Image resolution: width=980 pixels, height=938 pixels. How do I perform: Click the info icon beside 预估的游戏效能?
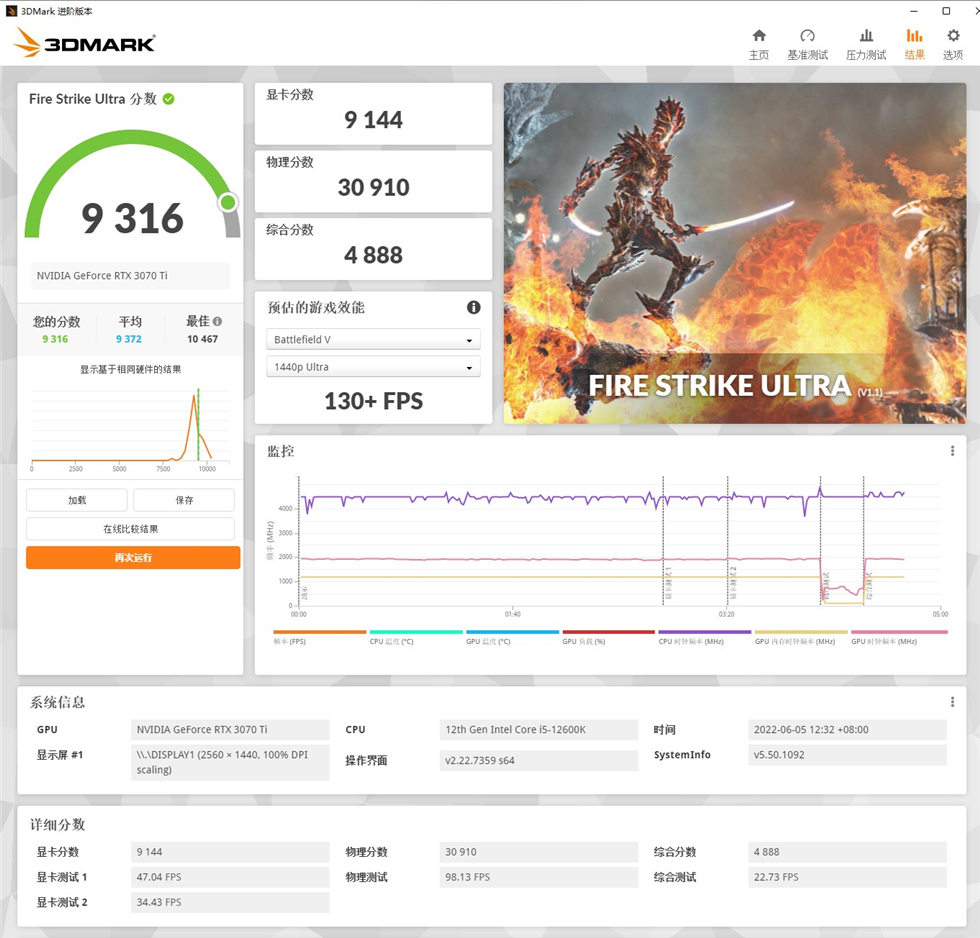[473, 307]
